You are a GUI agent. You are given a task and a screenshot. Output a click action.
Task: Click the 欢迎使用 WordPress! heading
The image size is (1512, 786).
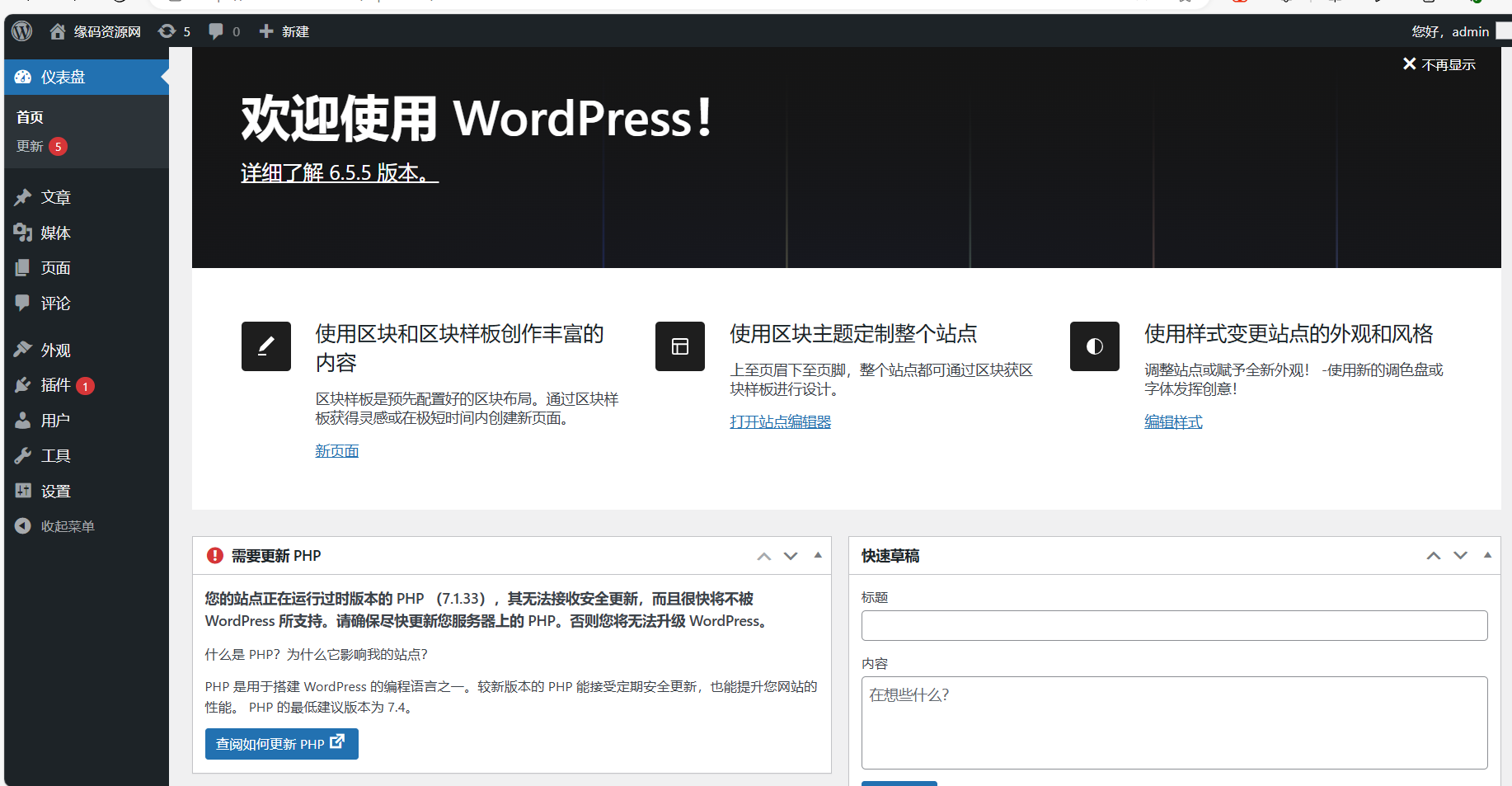(477, 118)
